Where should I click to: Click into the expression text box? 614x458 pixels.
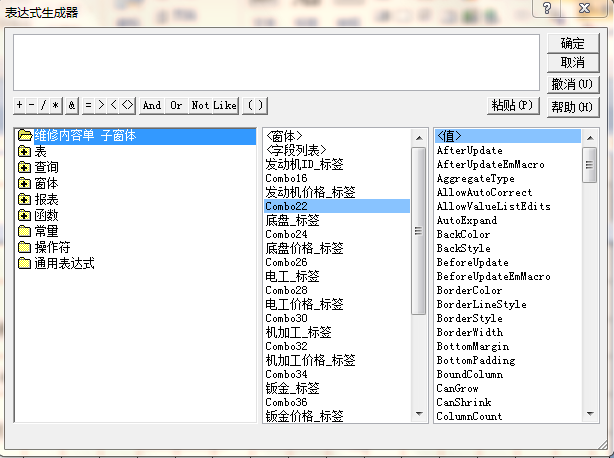[276, 62]
